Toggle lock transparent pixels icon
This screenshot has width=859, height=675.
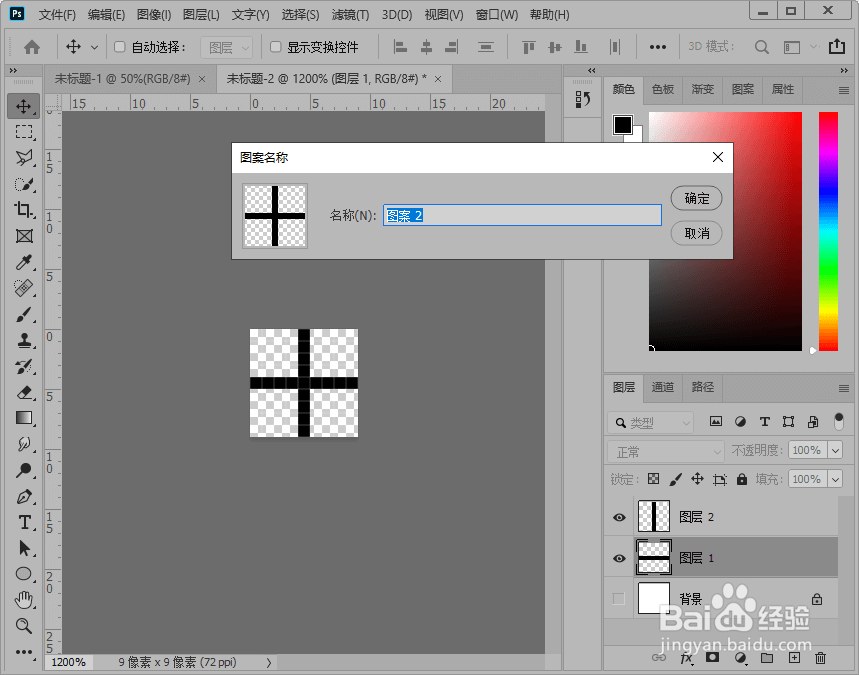654,479
